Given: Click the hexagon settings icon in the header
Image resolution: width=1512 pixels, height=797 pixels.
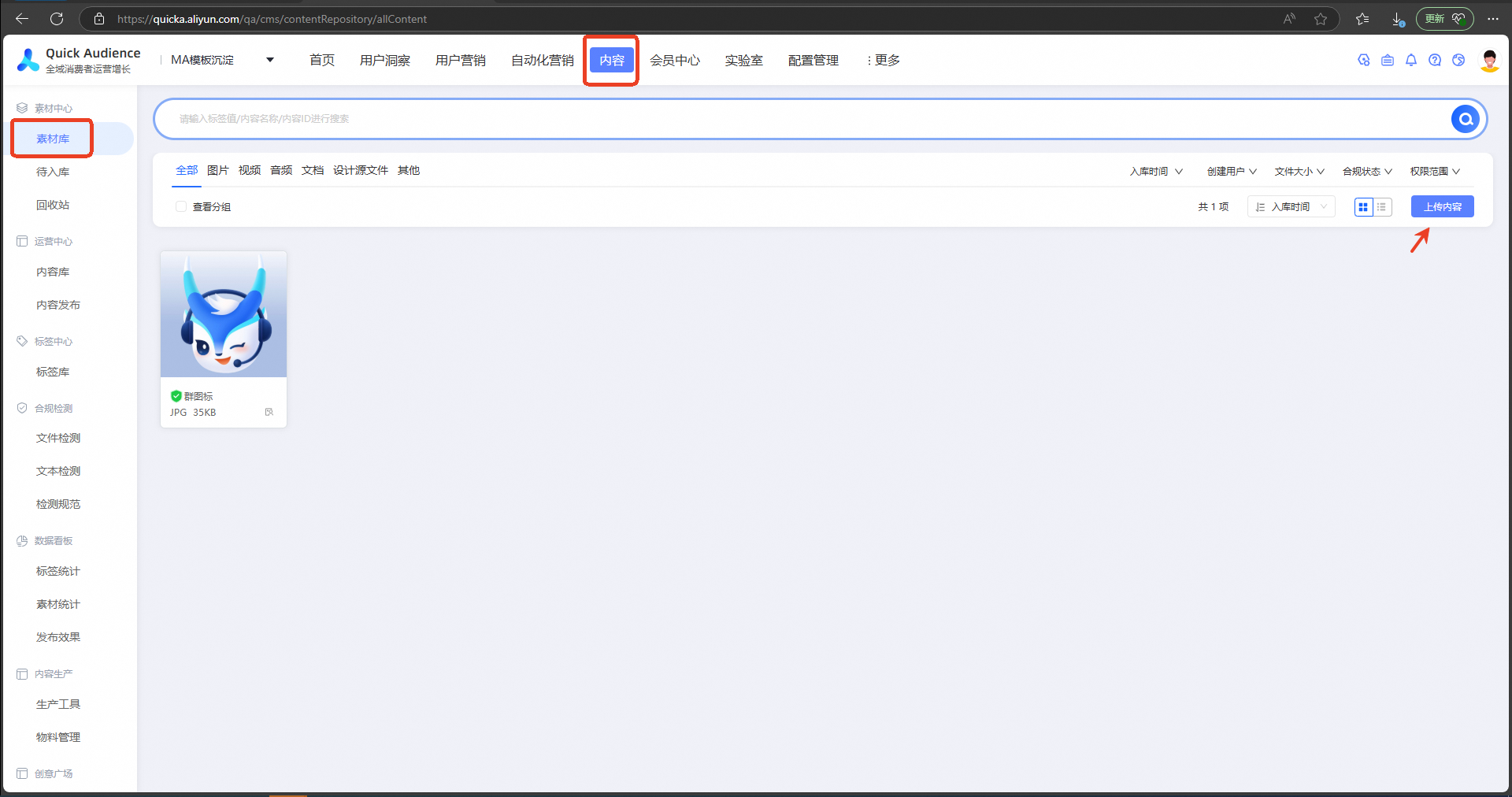Looking at the screenshot, I should (1364, 60).
